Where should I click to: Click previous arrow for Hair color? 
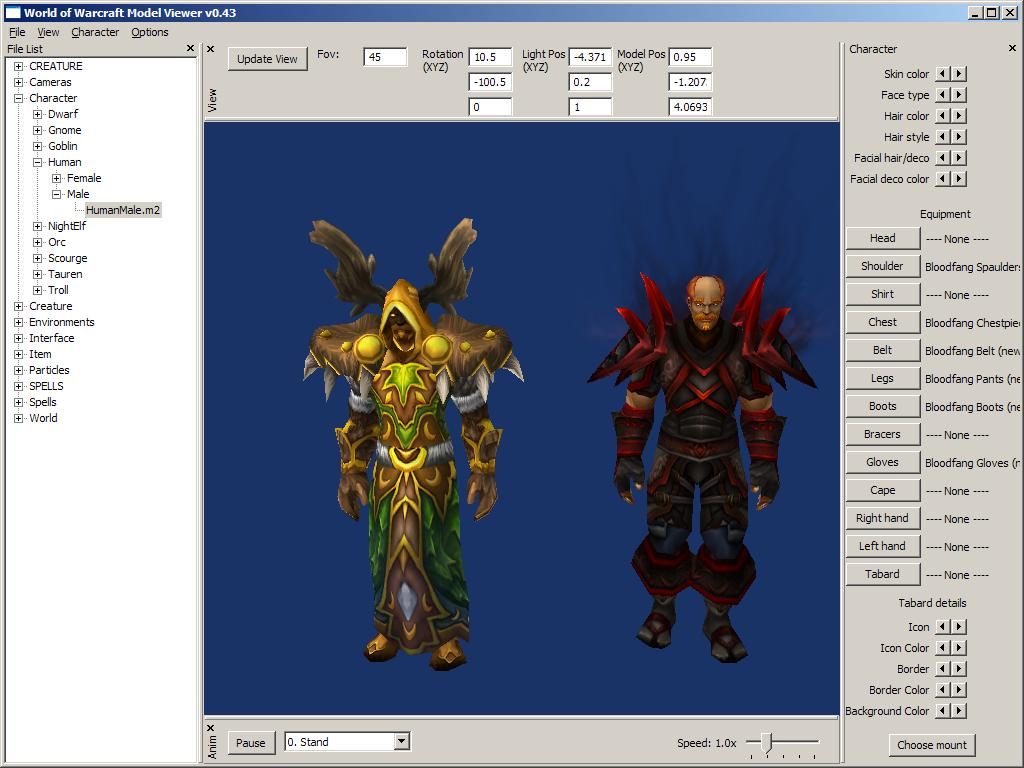click(x=942, y=116)
